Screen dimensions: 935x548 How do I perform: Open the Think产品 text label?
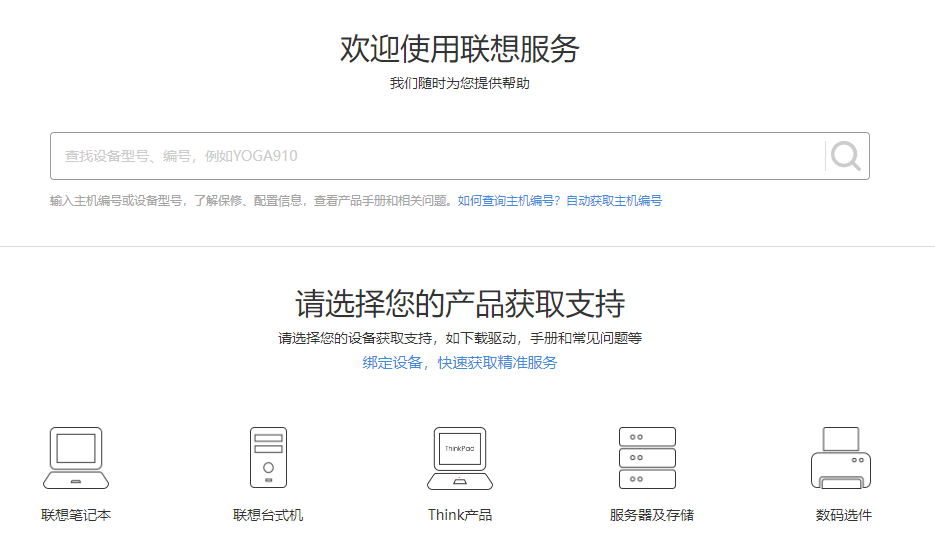(460, 516)
